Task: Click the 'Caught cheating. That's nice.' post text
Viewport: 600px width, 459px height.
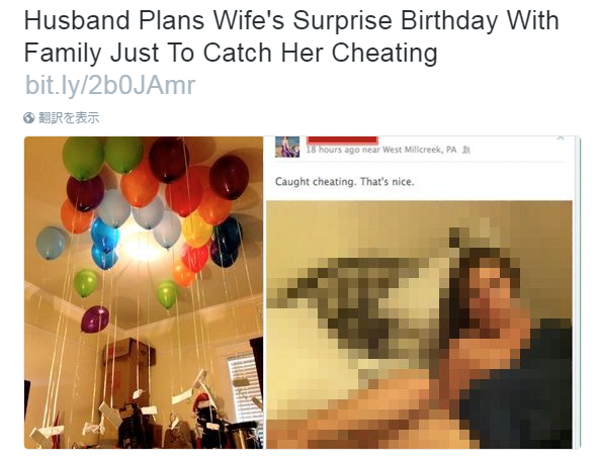Action: tap(344, 181)
